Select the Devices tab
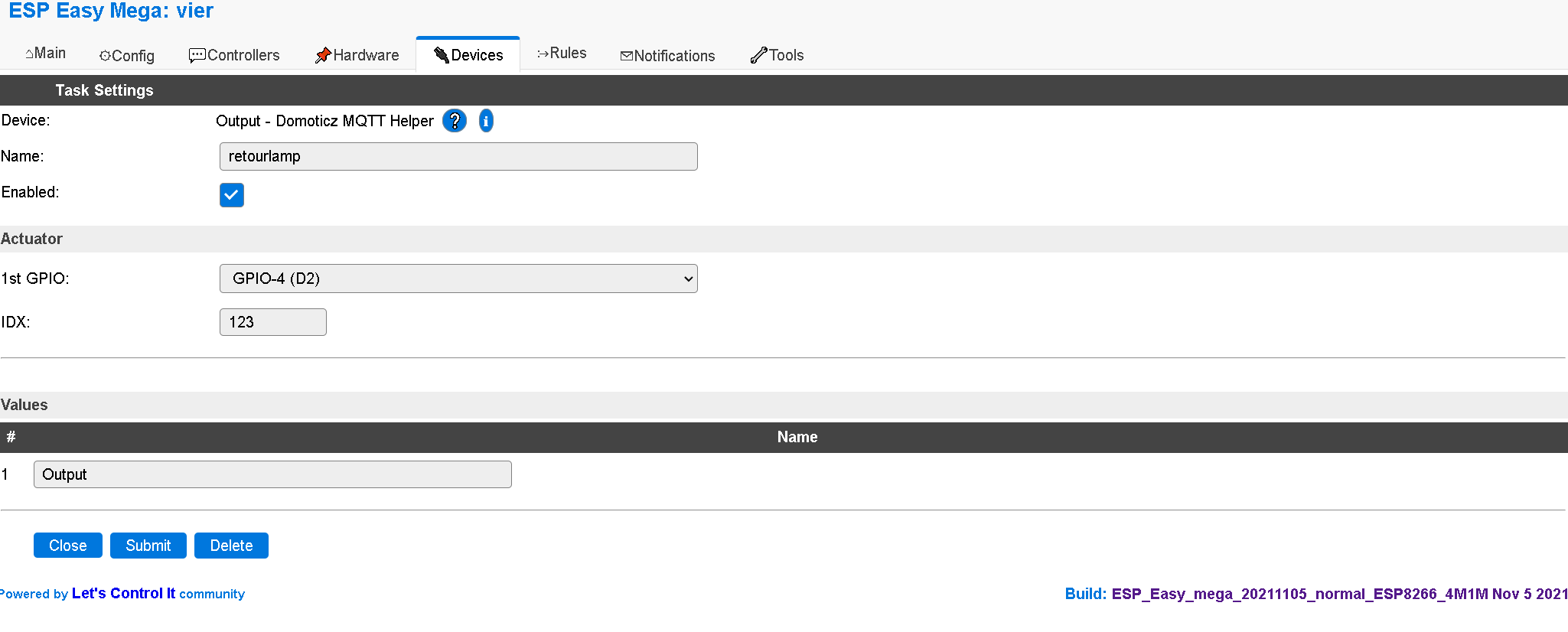The width and height of the screenshot is (1568, 632). tap(468, 55)
